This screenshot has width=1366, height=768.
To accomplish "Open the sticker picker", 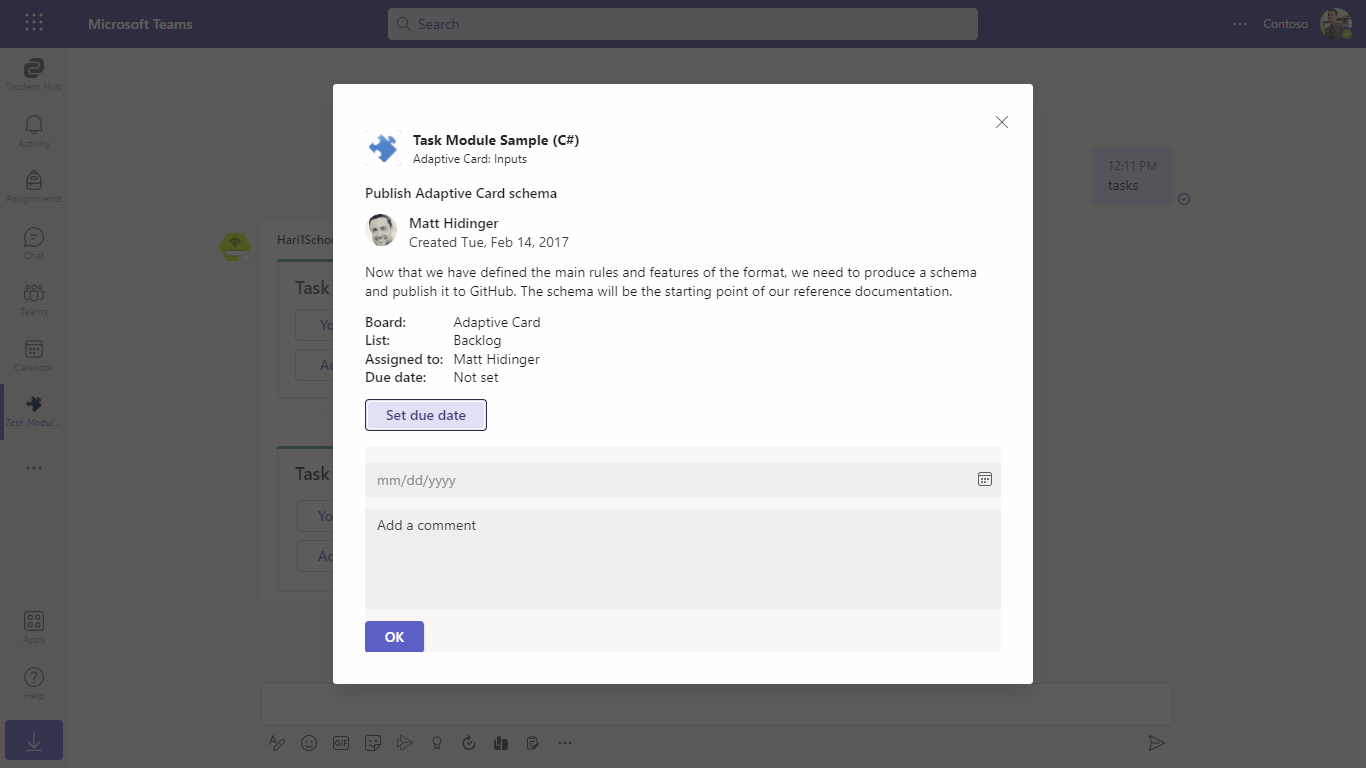I will [373, 743].
